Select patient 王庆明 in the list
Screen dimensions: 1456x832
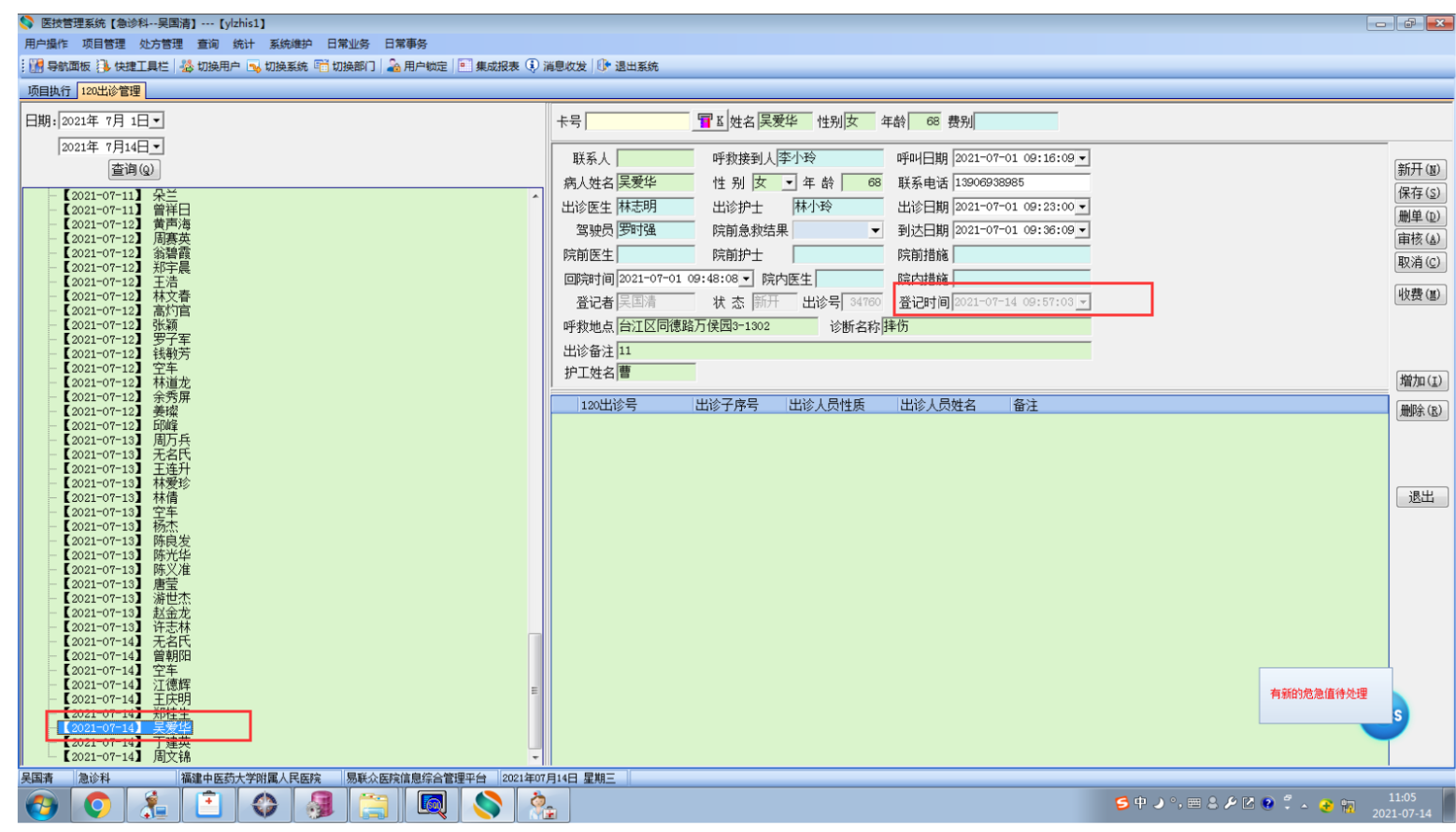[x=126, y=698]
